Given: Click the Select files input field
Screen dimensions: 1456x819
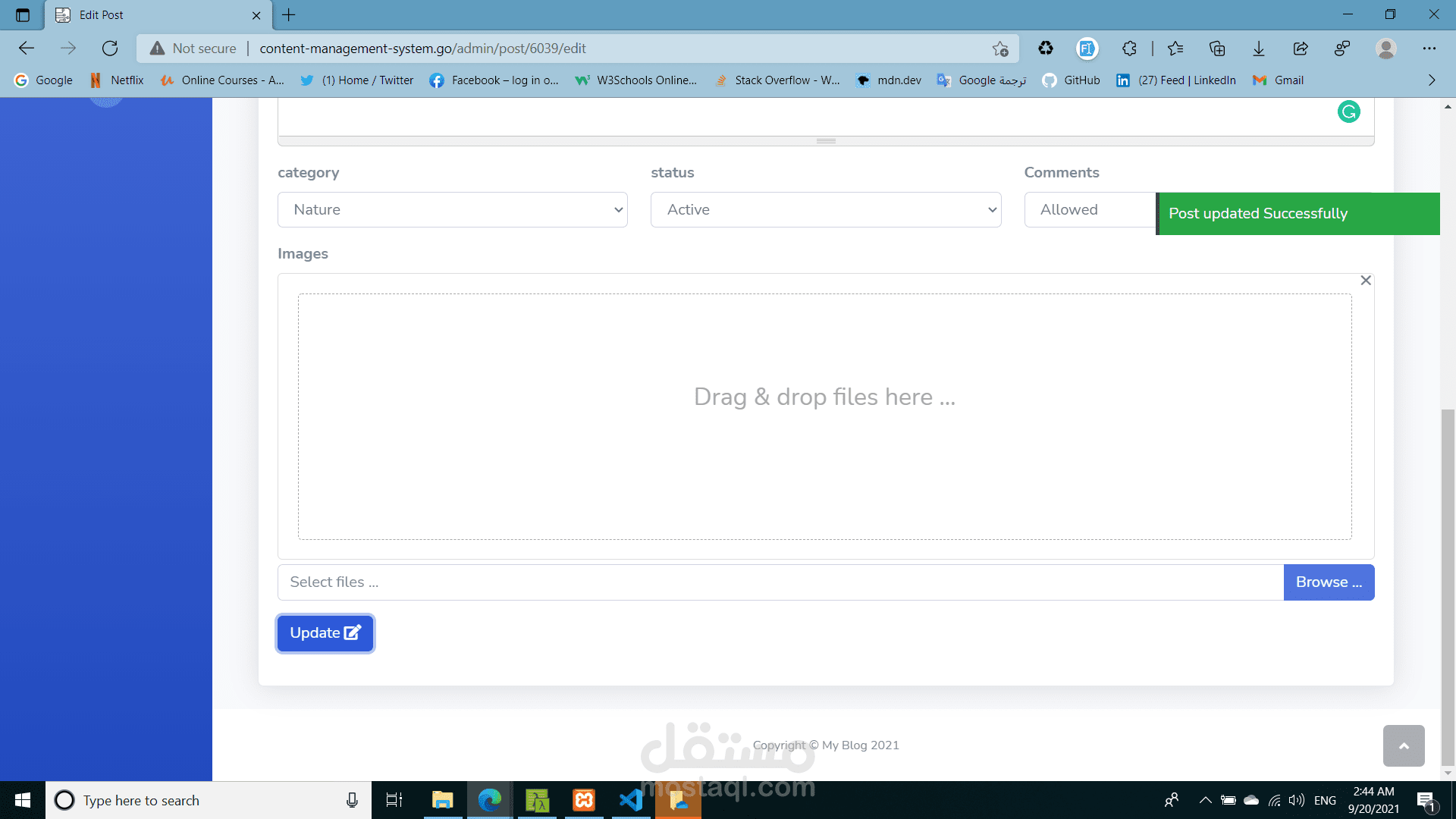Looking at the screenshot, I should tap(780, 582).
